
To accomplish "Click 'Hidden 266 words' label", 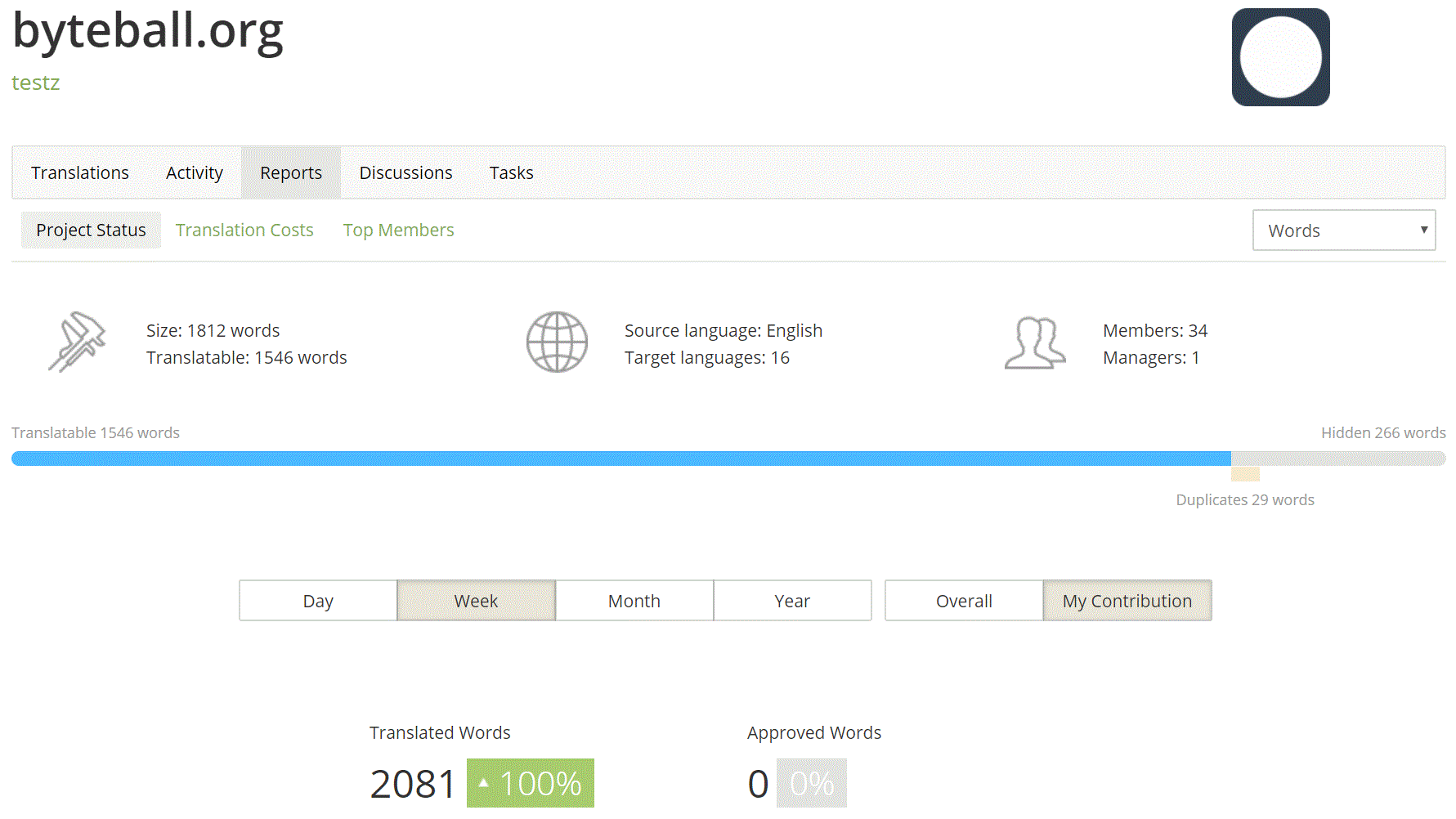I will 1383,432.
